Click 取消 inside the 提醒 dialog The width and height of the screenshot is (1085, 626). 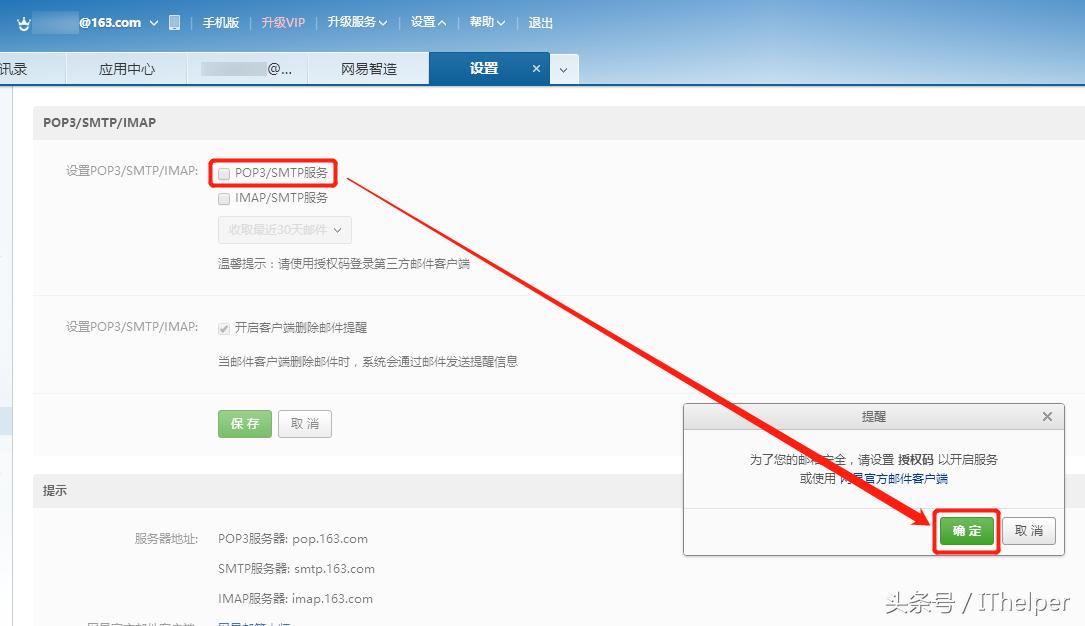pos(1028,531)
